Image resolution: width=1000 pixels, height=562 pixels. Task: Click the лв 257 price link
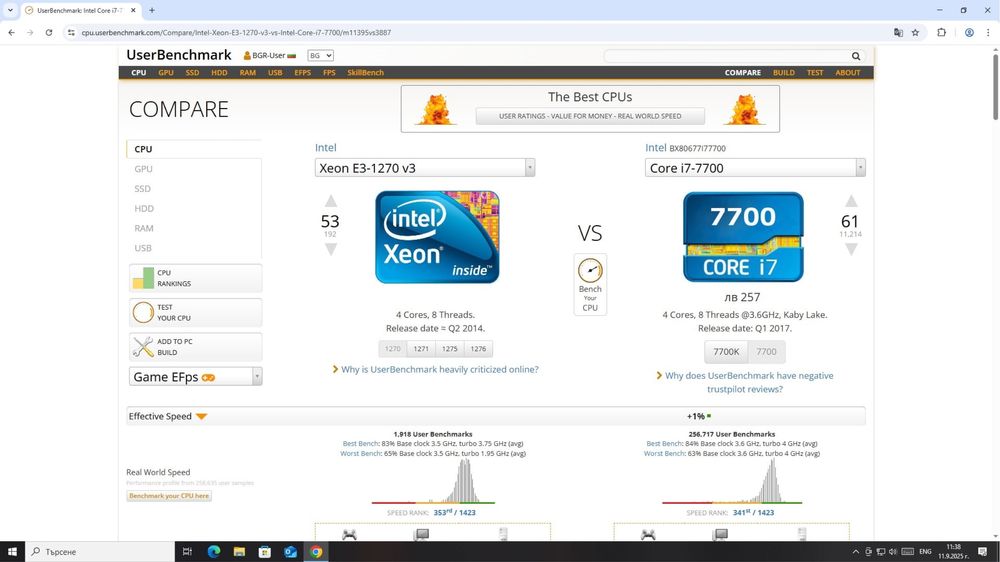[x=742, y=297]
